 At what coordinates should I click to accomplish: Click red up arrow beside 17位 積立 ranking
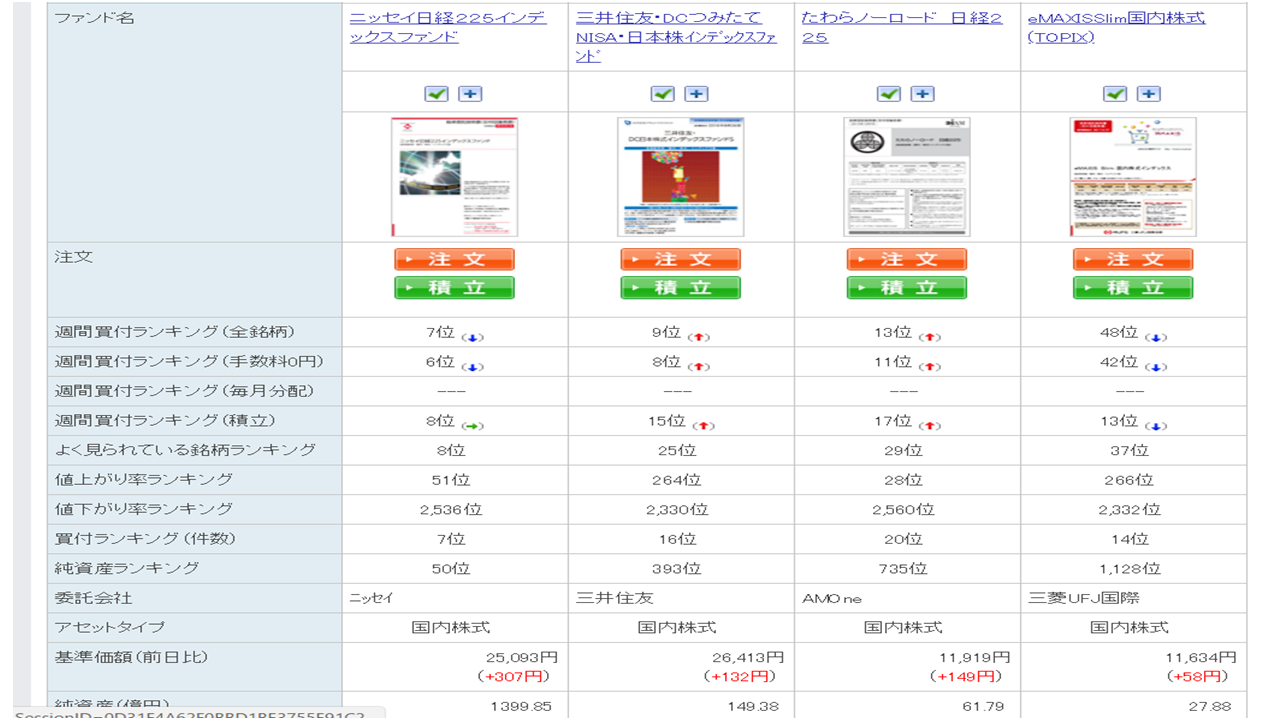[930, 425]
